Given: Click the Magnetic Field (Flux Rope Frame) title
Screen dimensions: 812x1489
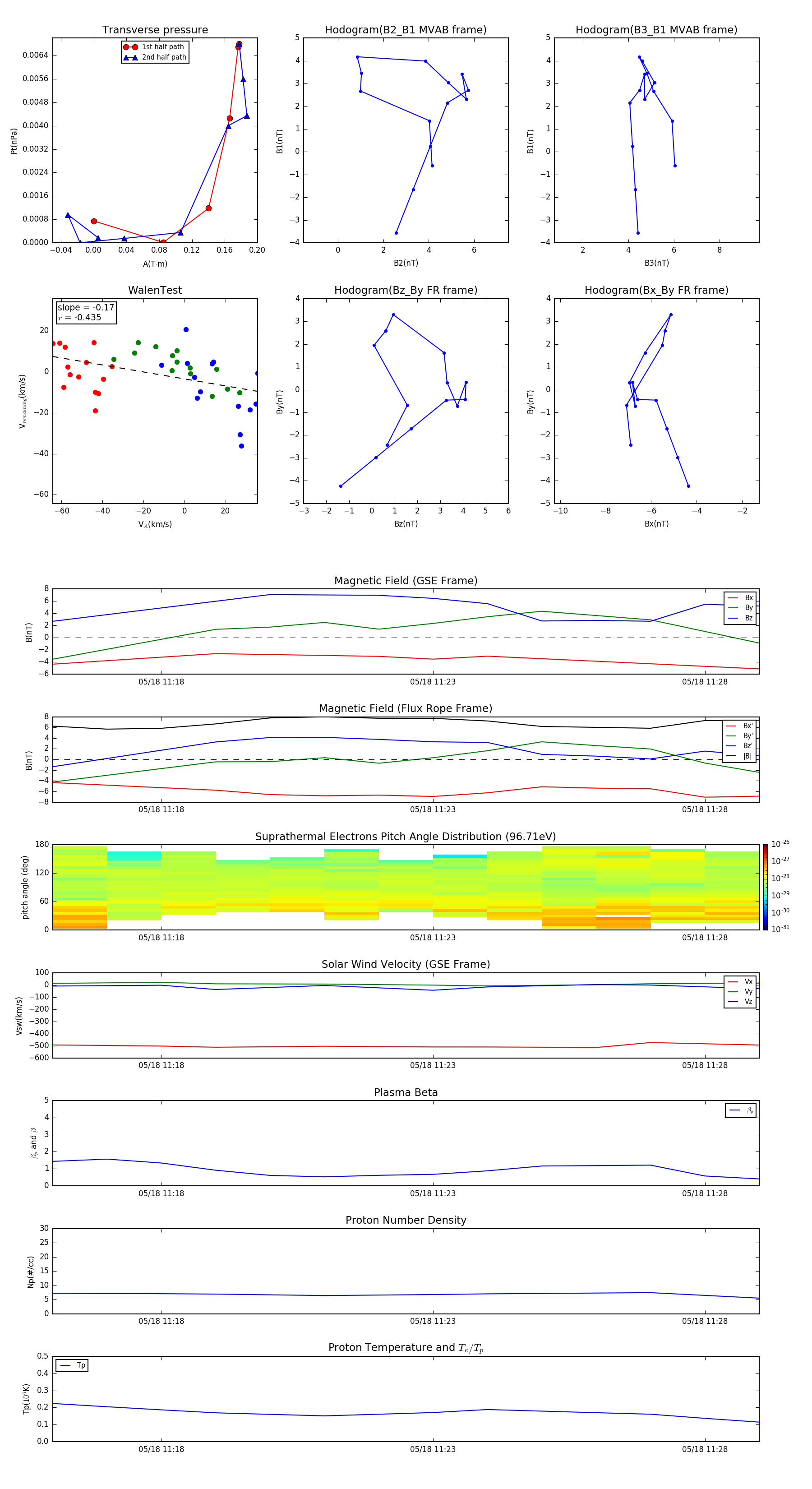Looking at the screenshot, I should [406, 709].
